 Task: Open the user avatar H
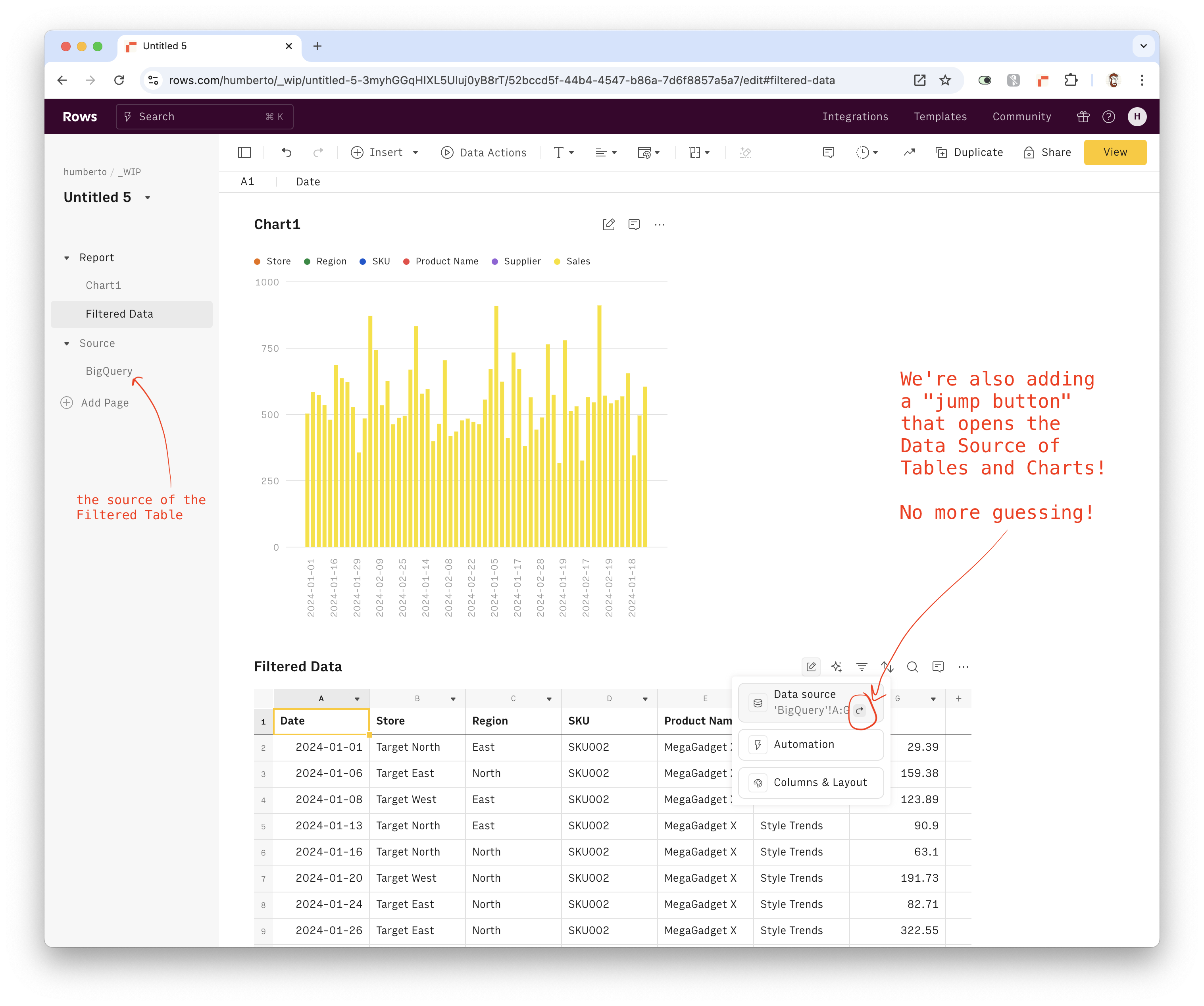[1137, 116]
